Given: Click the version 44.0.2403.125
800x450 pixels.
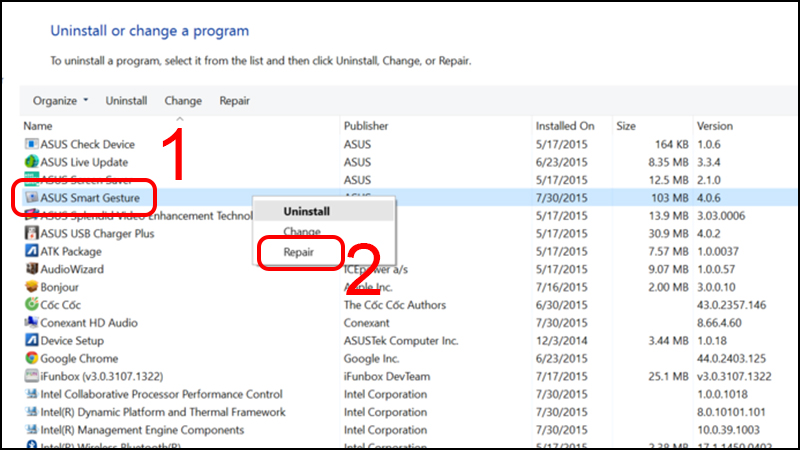Looking at the screenshot, I should pyautogui.click(x=732, y=359).
